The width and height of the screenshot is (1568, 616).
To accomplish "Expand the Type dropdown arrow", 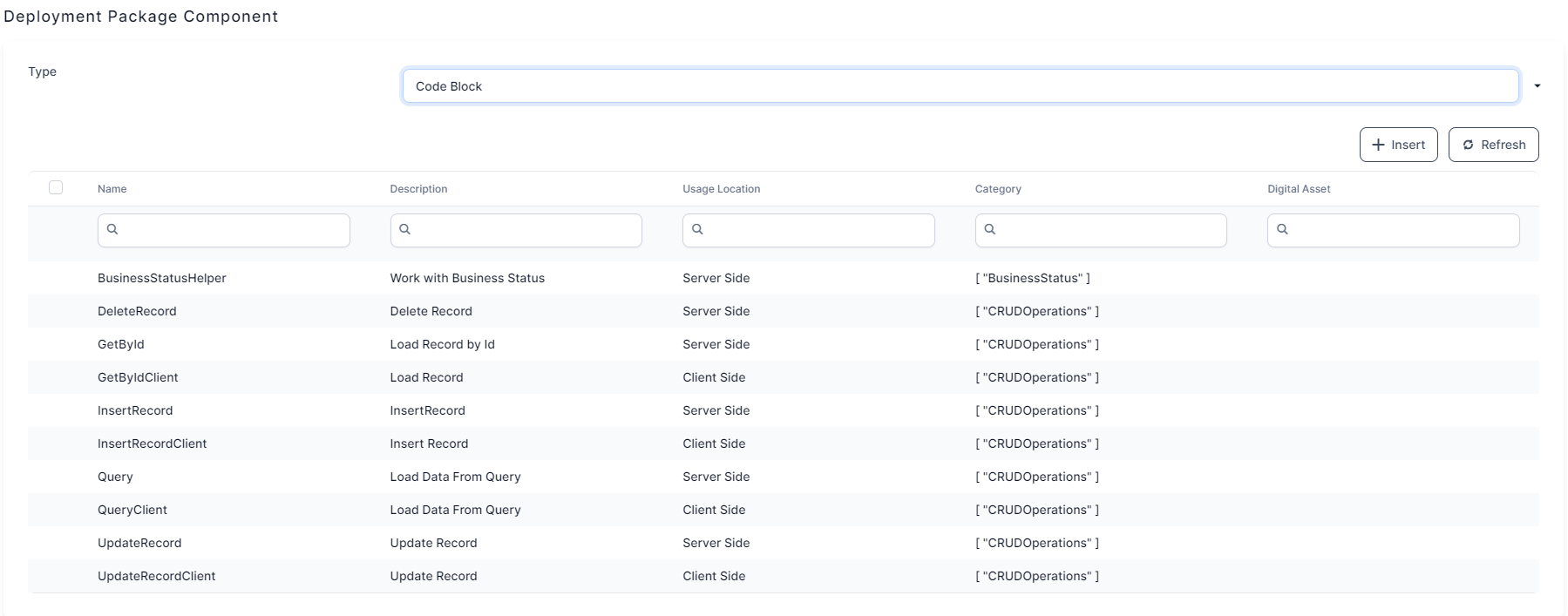I will pyautogui.click(x=1537, y=86).
